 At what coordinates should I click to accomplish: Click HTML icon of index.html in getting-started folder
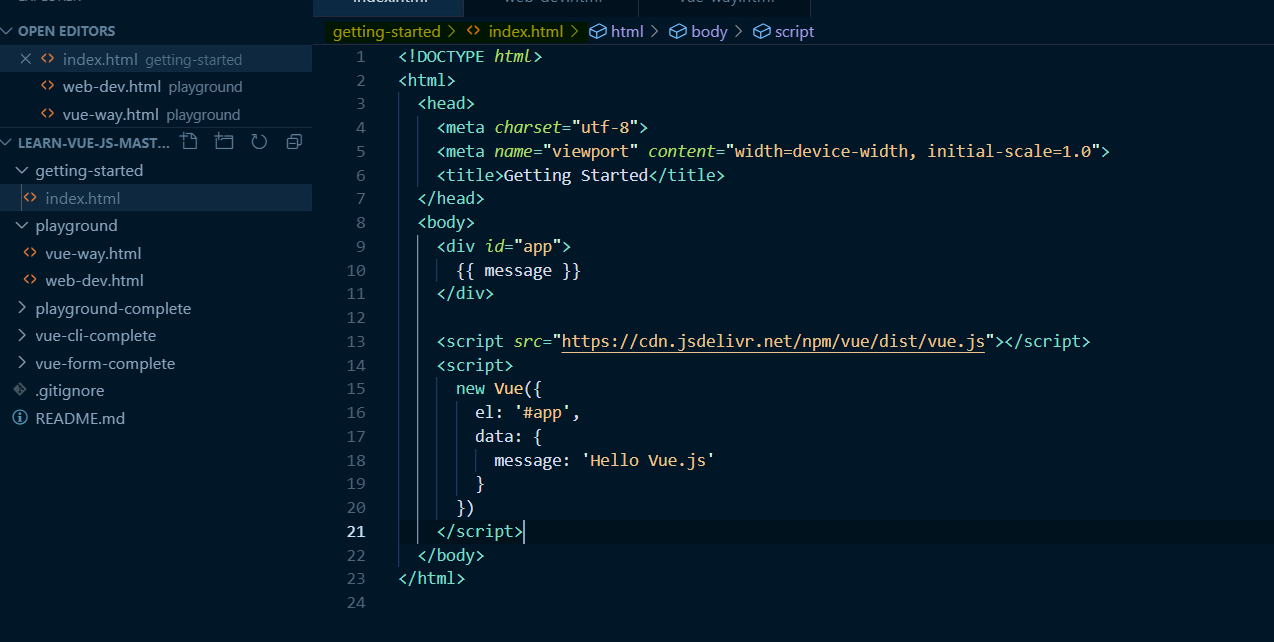(30, 198)
